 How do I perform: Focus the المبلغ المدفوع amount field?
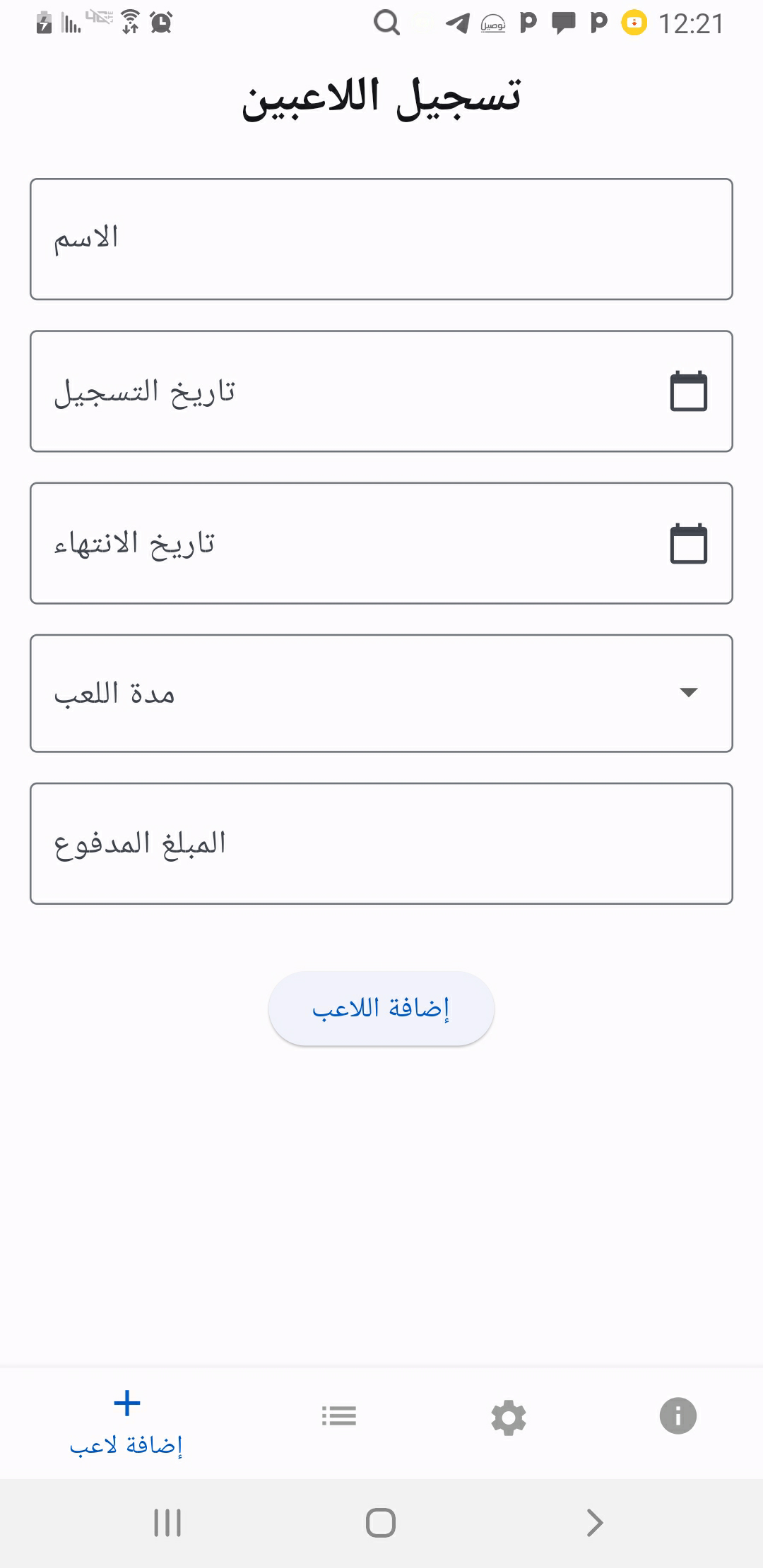381,843
